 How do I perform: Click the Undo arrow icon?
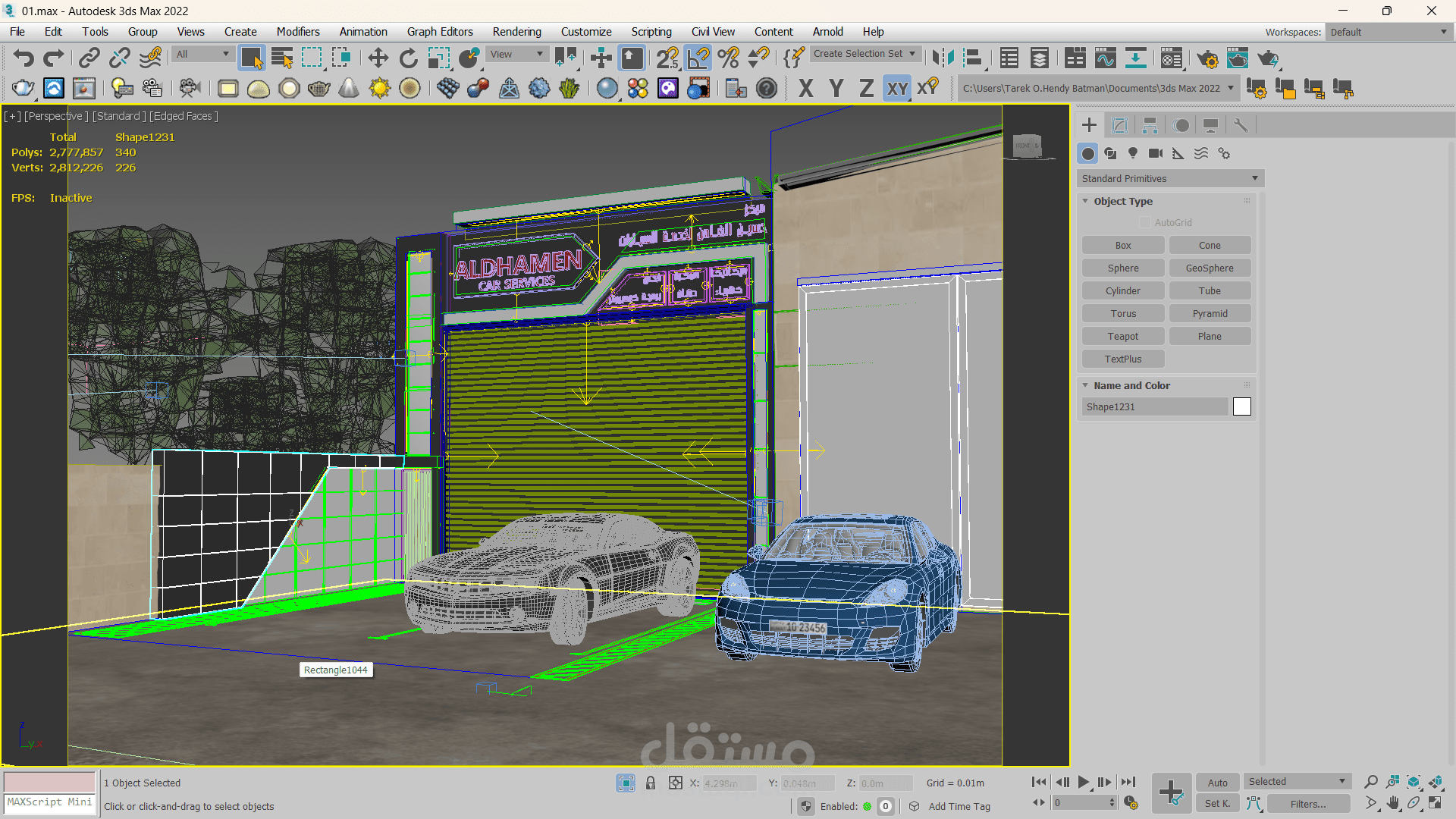[x=24, y=58]
